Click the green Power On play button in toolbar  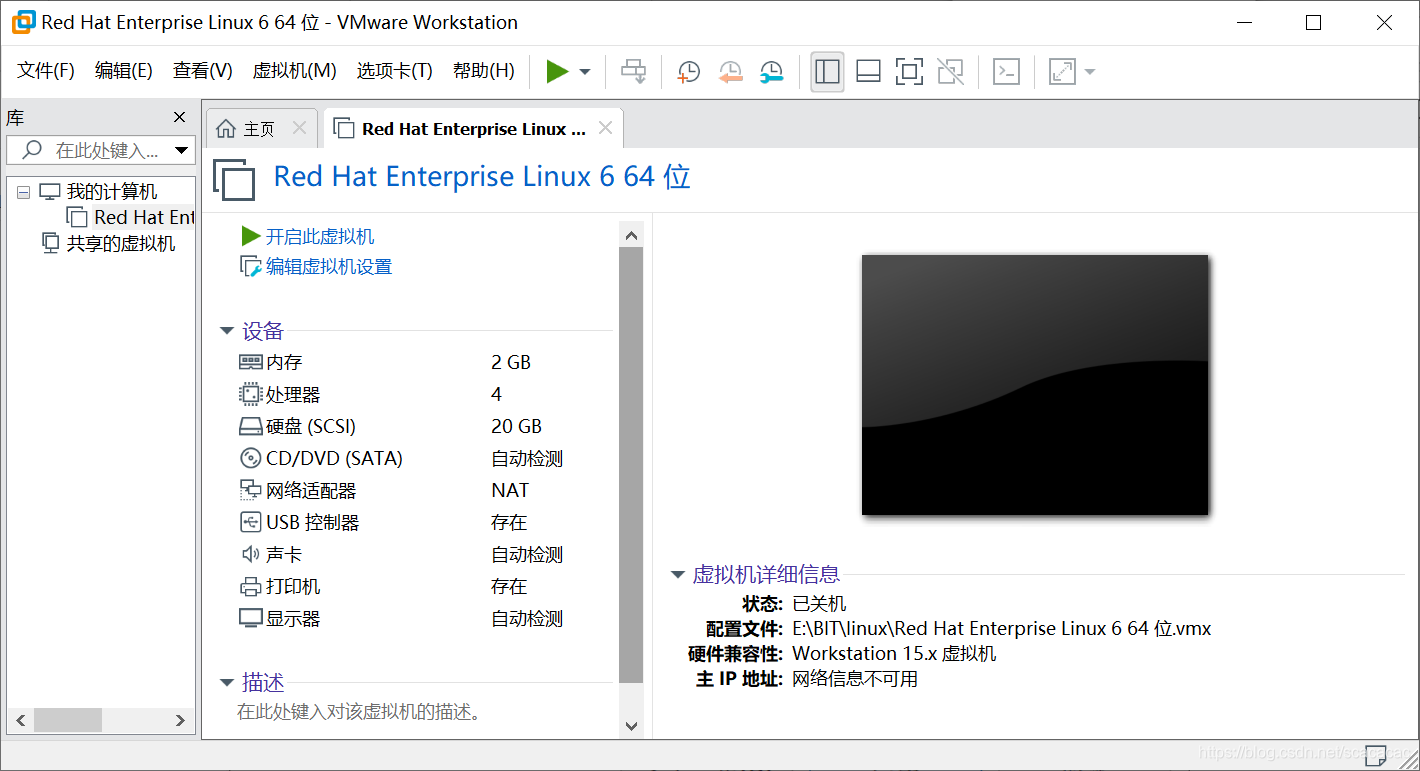click(557, 71)
